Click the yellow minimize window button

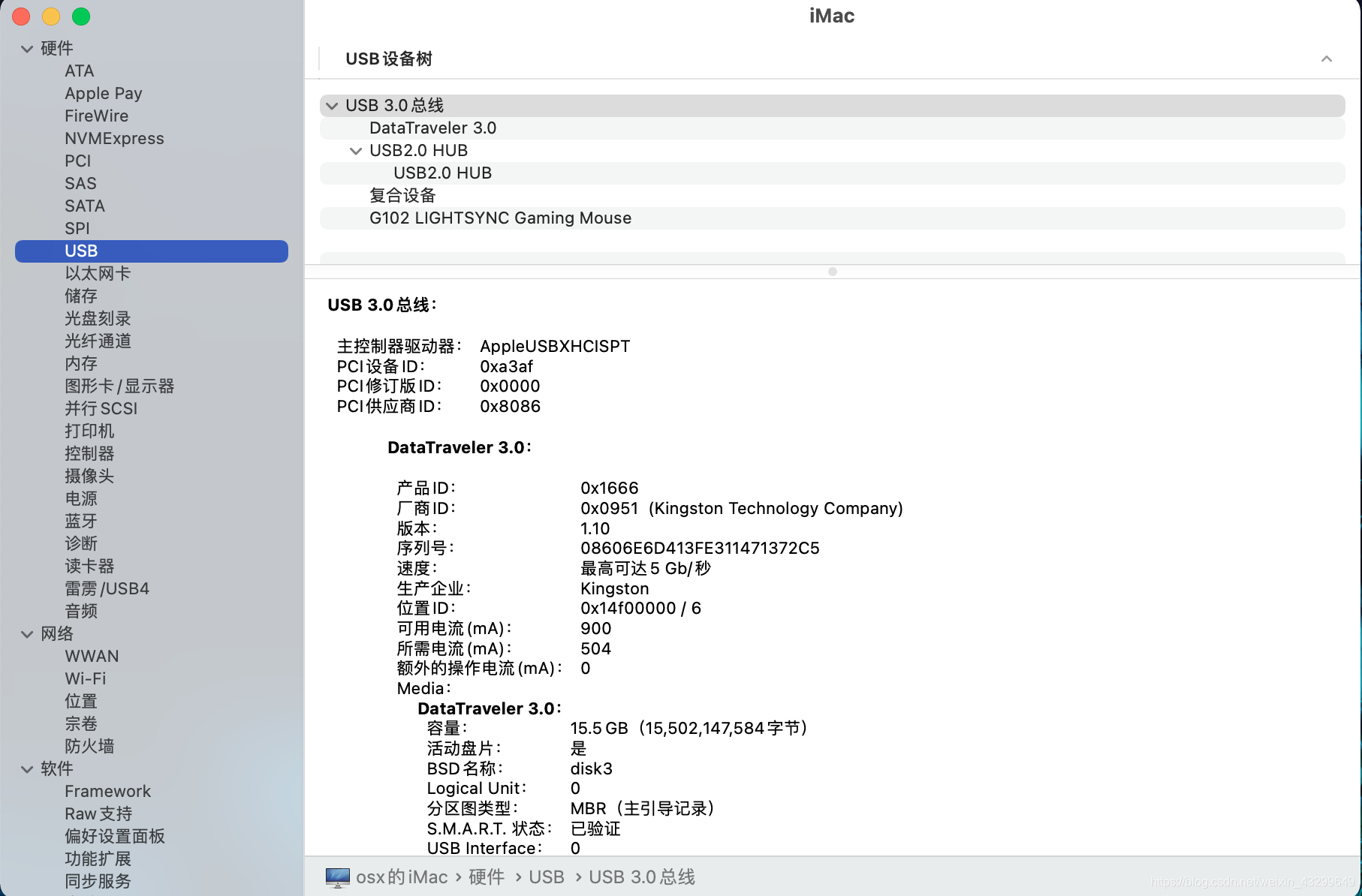tap(51, 17)
